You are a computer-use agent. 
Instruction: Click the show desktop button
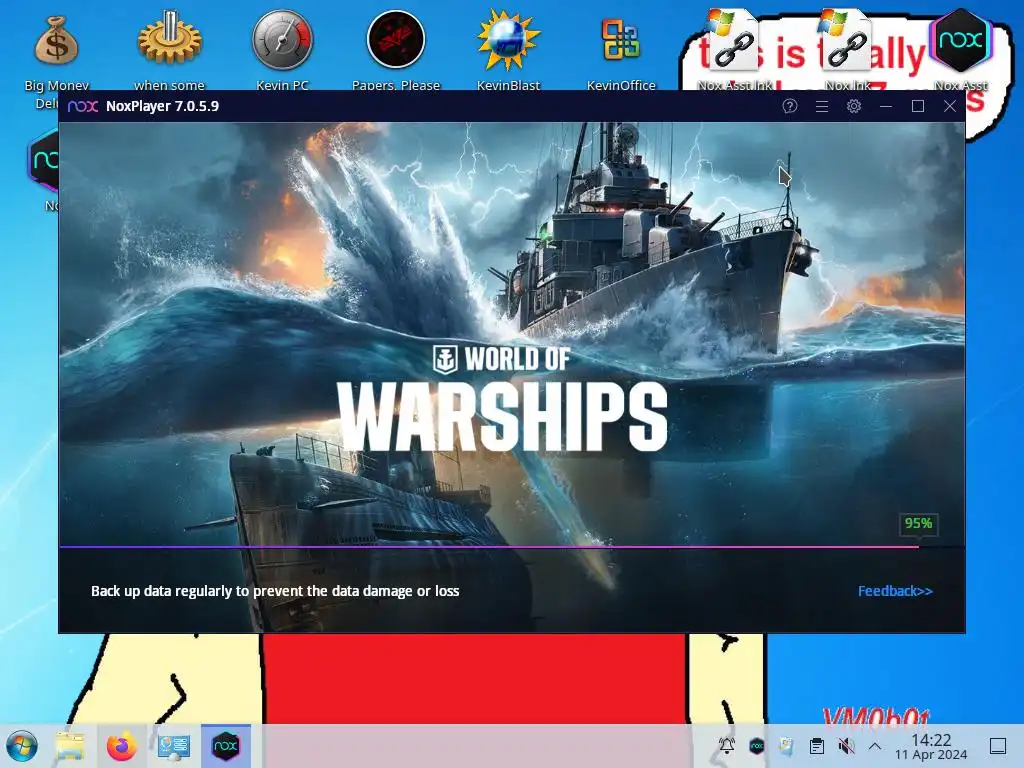(x=998, y=746)
